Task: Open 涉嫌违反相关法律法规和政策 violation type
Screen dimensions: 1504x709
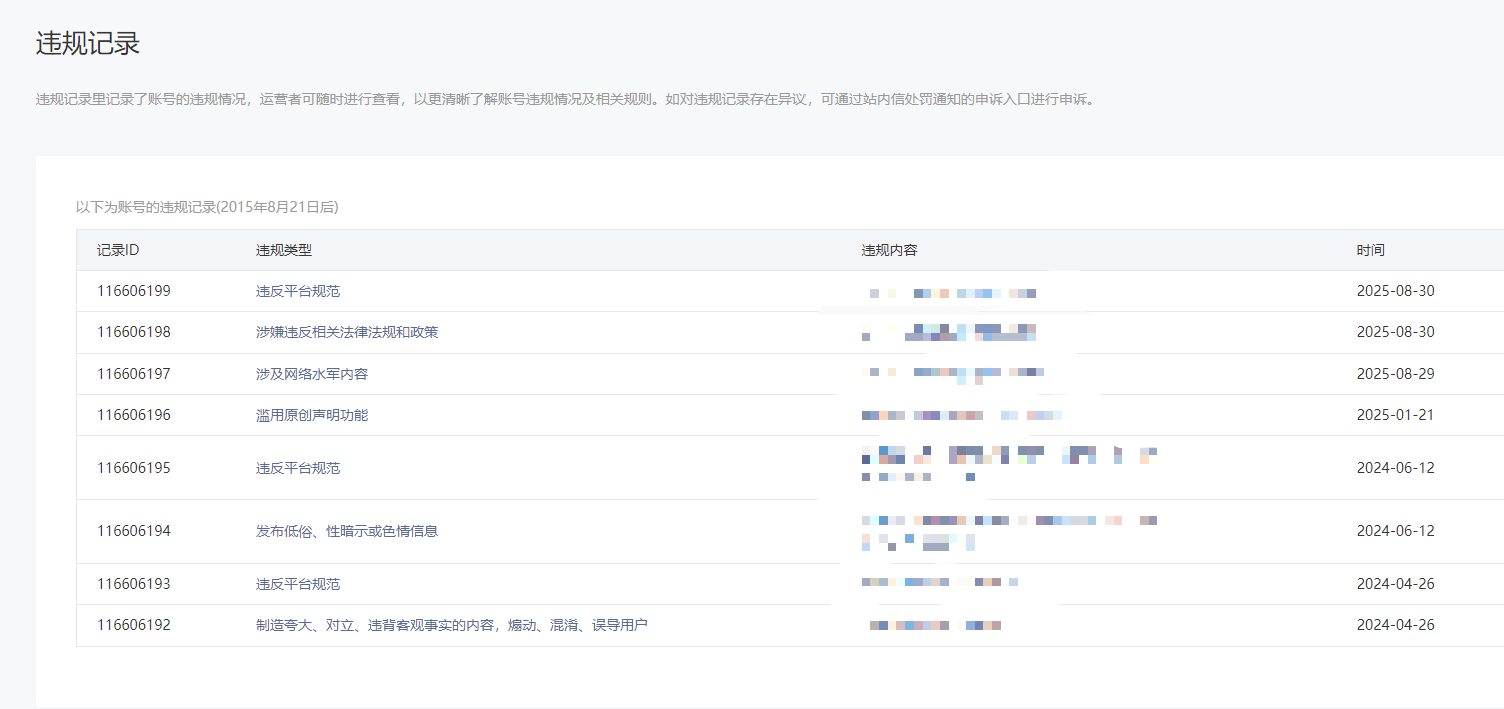Action: (347, 332)
